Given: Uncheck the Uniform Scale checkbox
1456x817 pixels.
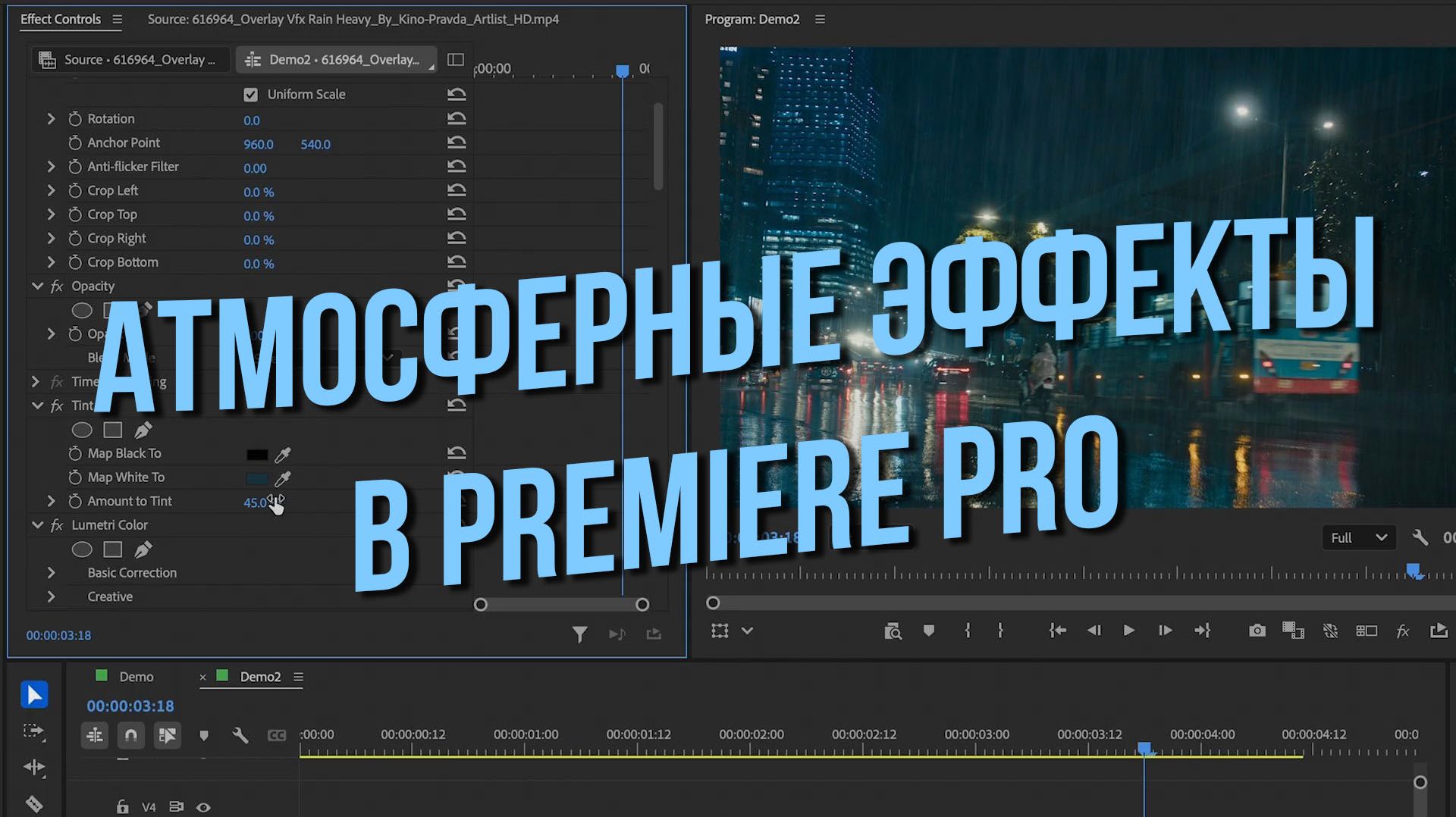Looking at the screenshot, I should [x=250, y=94].
